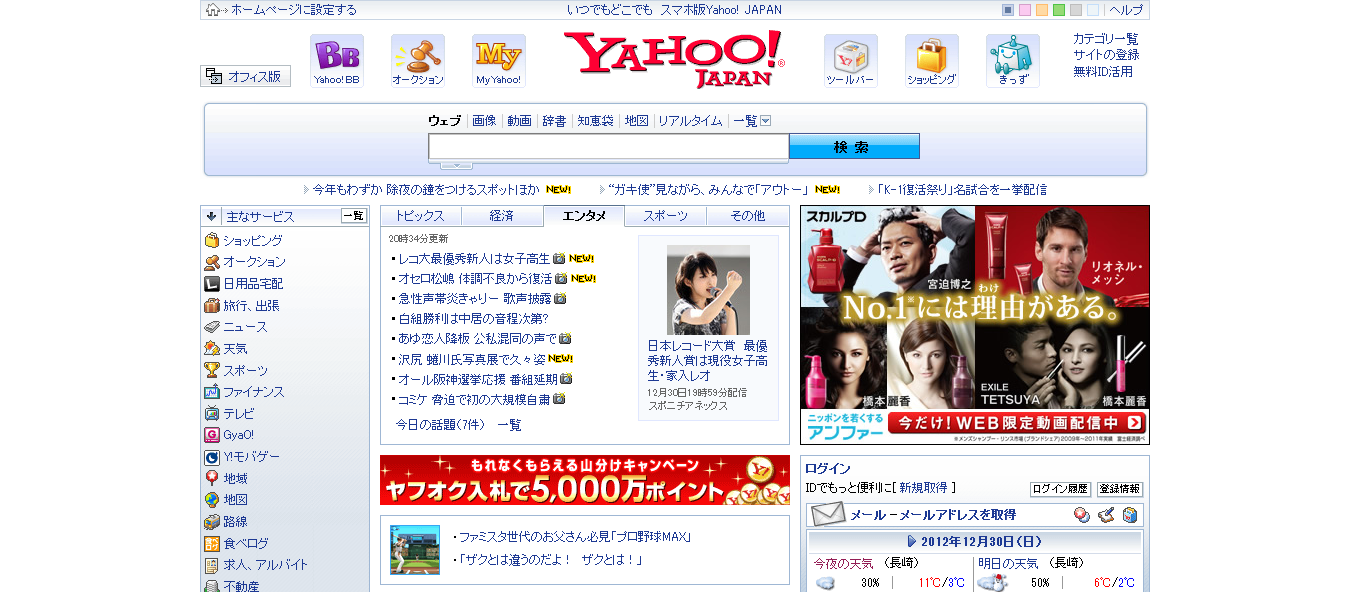Open 日用品宅配 in the services sidebar
Screen dimensions: 1349x592
tap(253, 284)
